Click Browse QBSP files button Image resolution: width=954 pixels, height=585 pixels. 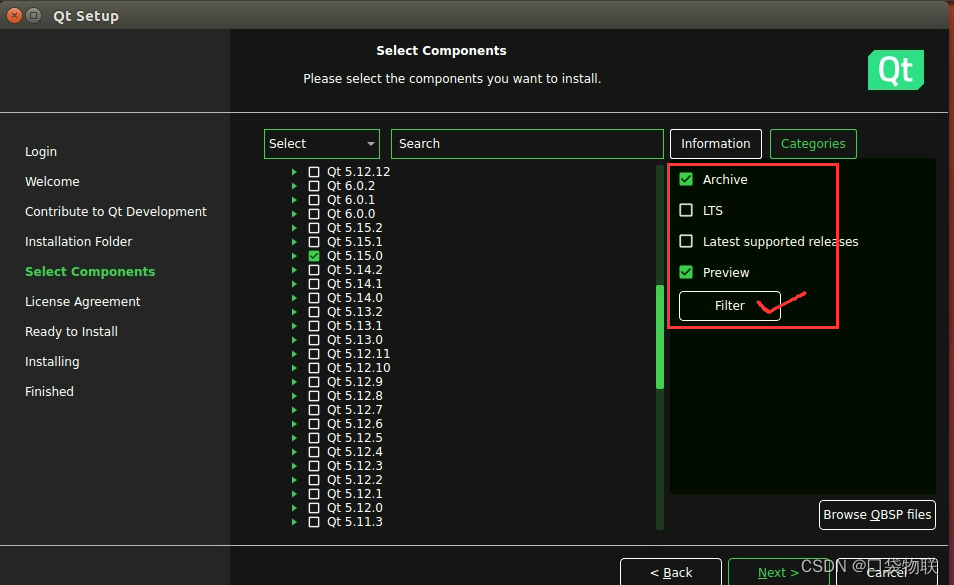877,514
